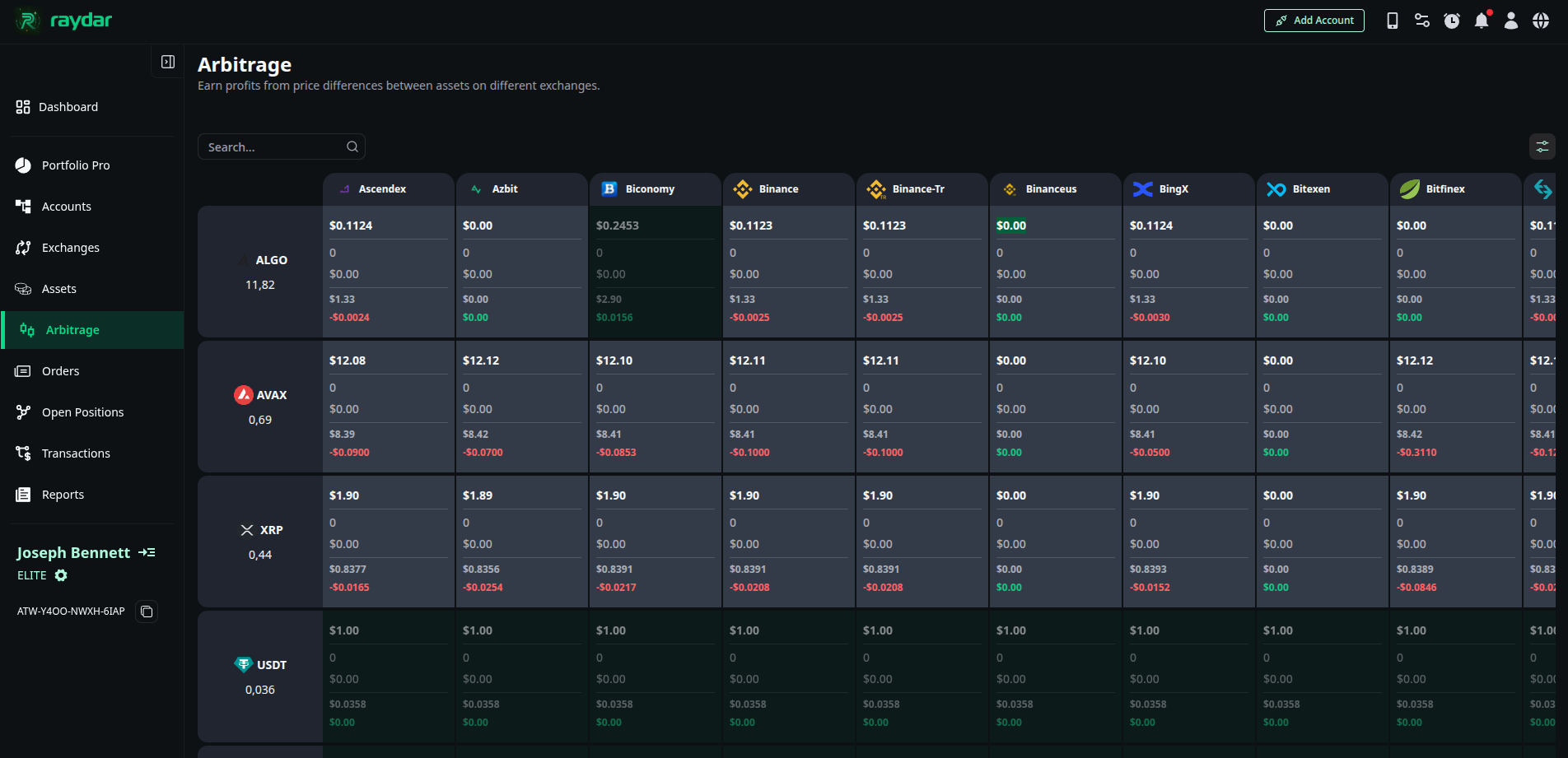
Task: Change language with the globe icon
Action: pyautogui.click(x=1541, y=21)
